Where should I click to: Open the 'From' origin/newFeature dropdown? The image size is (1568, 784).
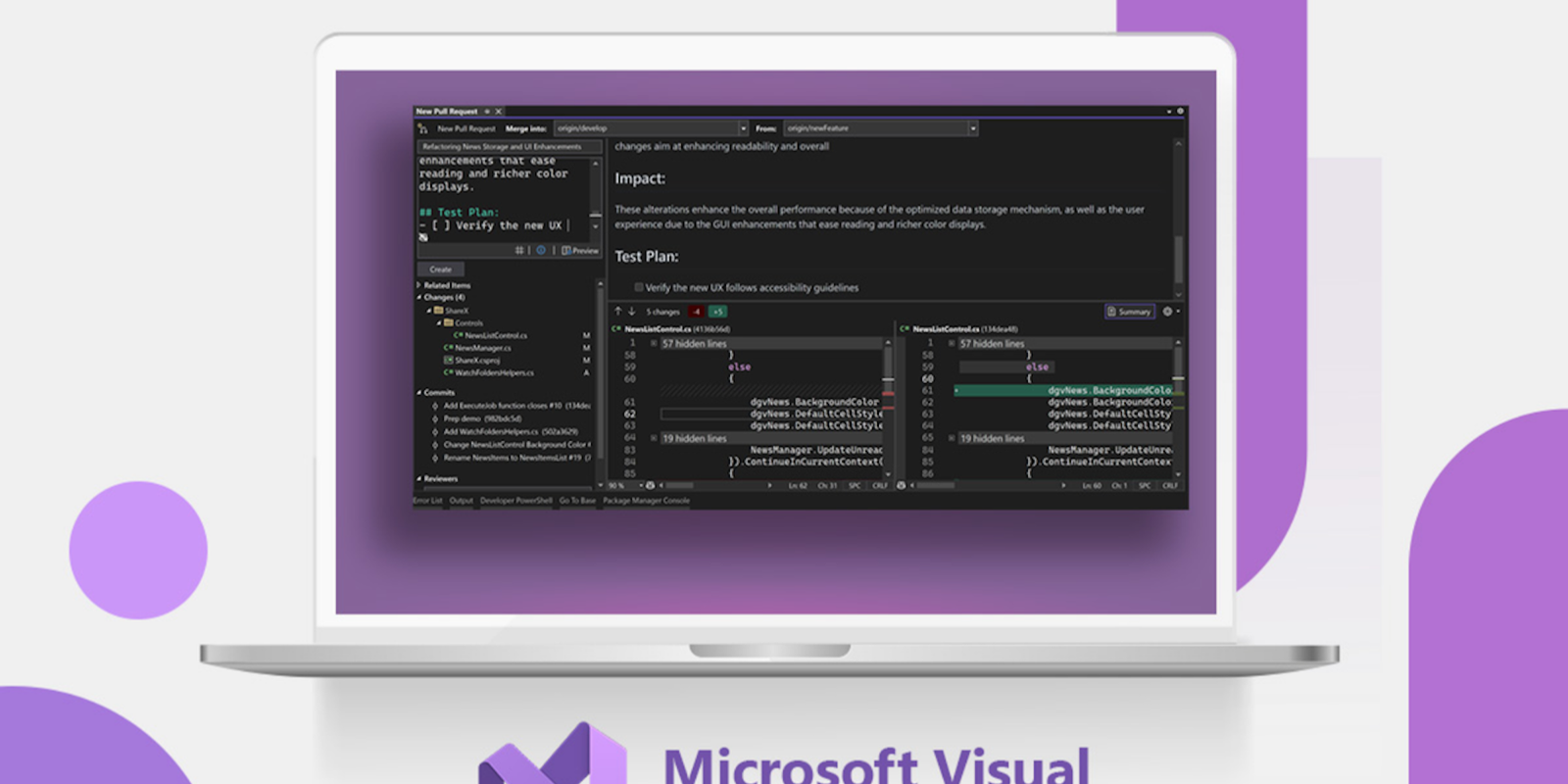(880, 128)
